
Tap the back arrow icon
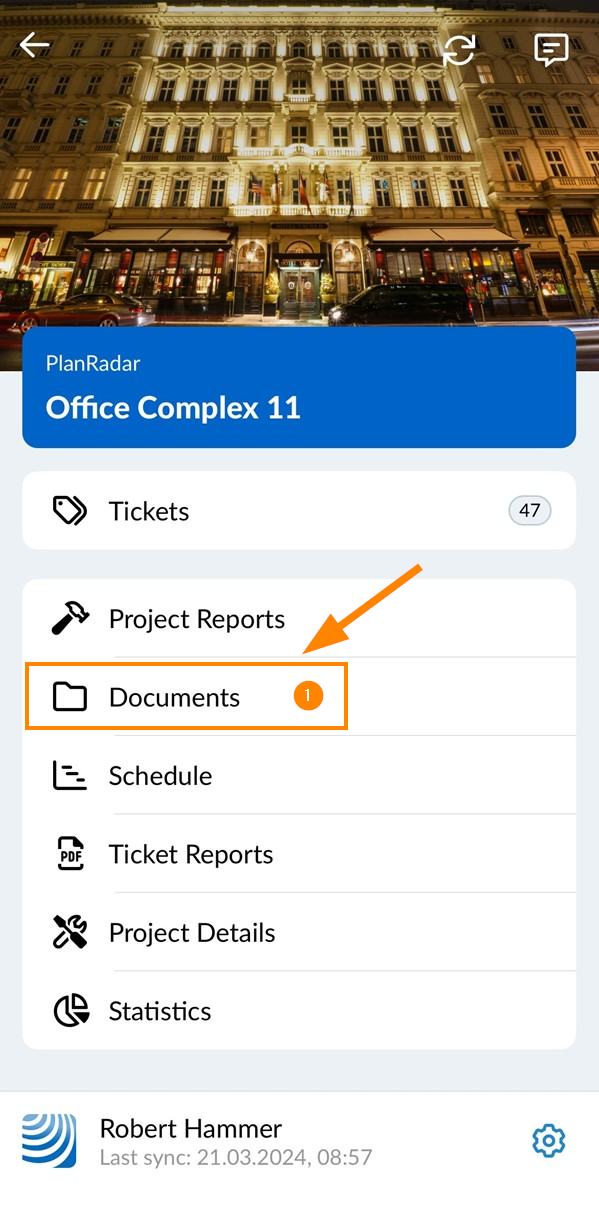[35, 45]
